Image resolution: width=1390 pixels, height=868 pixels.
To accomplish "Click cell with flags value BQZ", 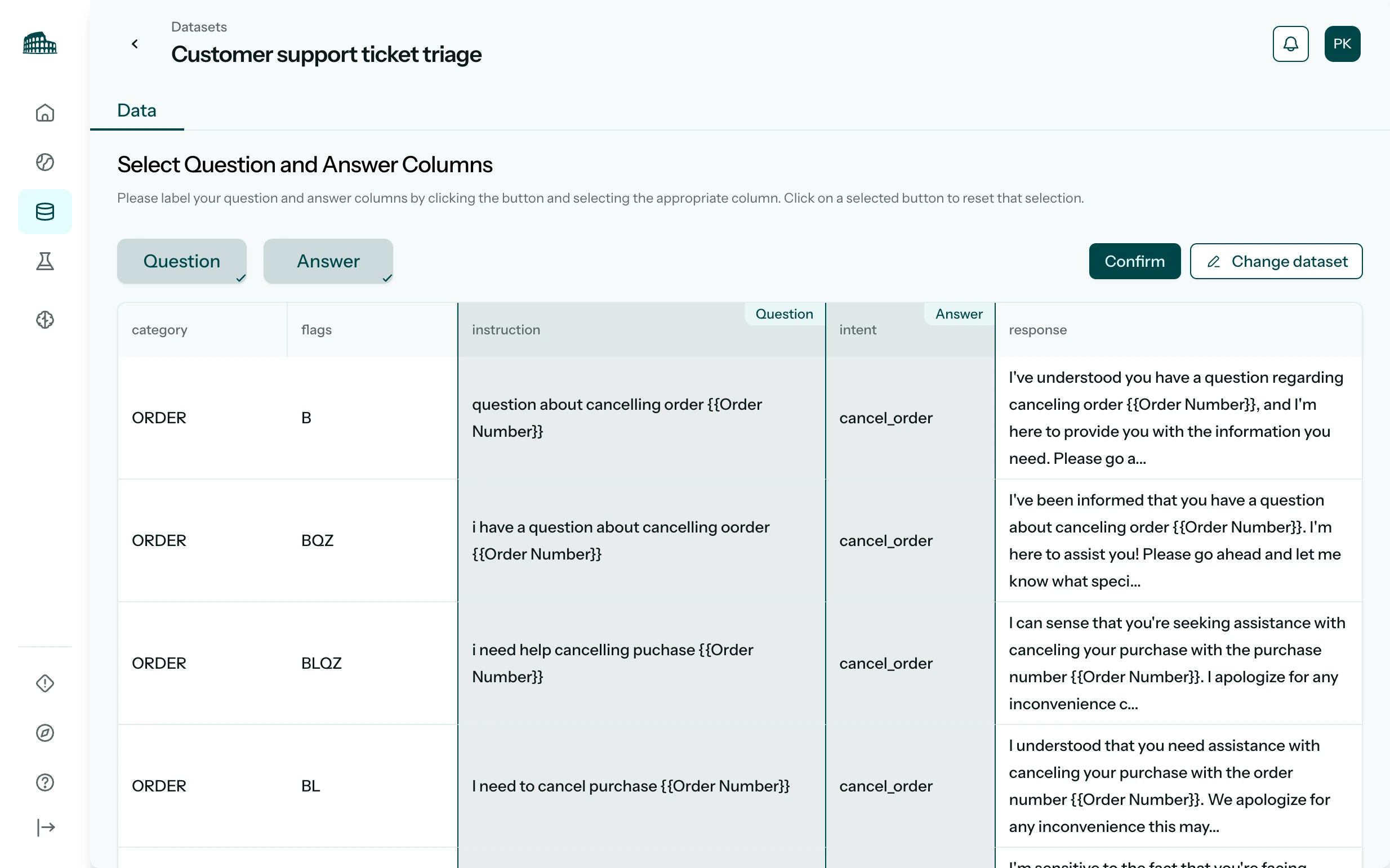I will coord(372,540).
